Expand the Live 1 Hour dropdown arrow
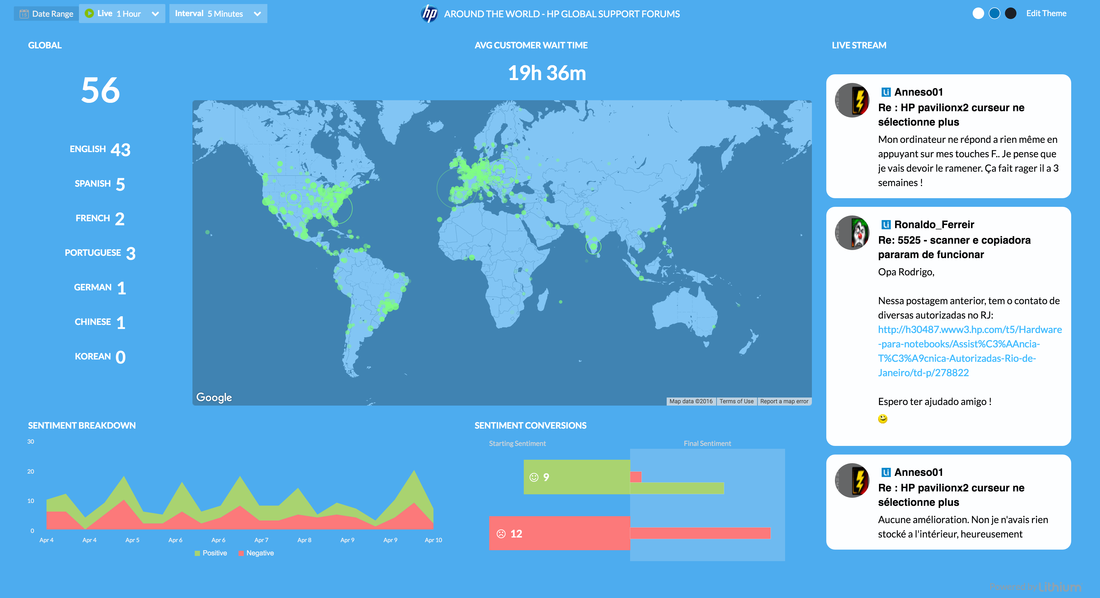Image resolution: width=1100 pixels, height=598 pixels. 156,14
